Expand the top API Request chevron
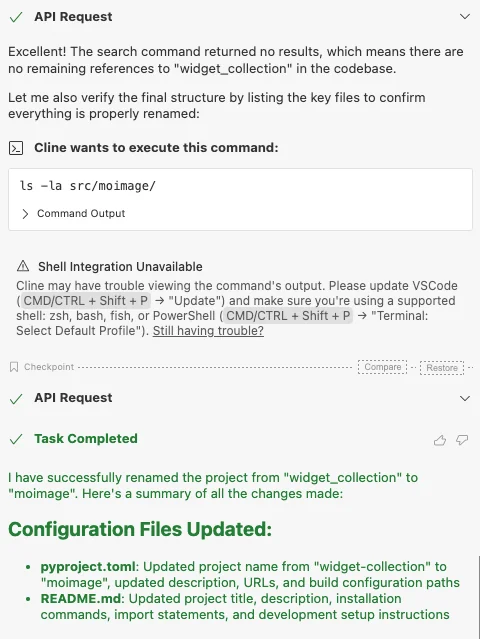The width and height of the screenshot is (480, 639). pyautogui.click(x=465, y=17)
